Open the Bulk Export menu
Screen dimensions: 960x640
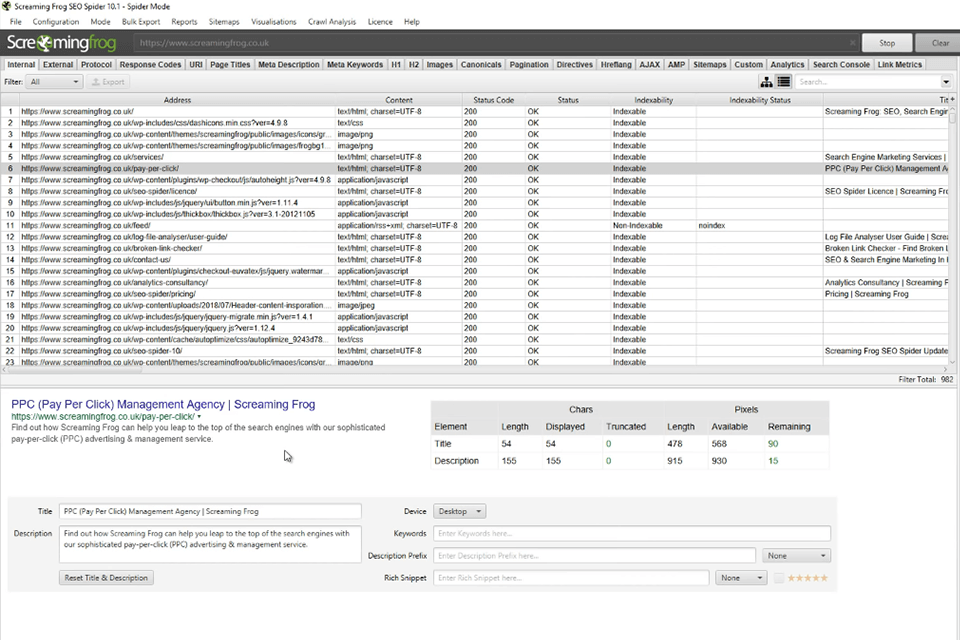click(x=141, y=21)
